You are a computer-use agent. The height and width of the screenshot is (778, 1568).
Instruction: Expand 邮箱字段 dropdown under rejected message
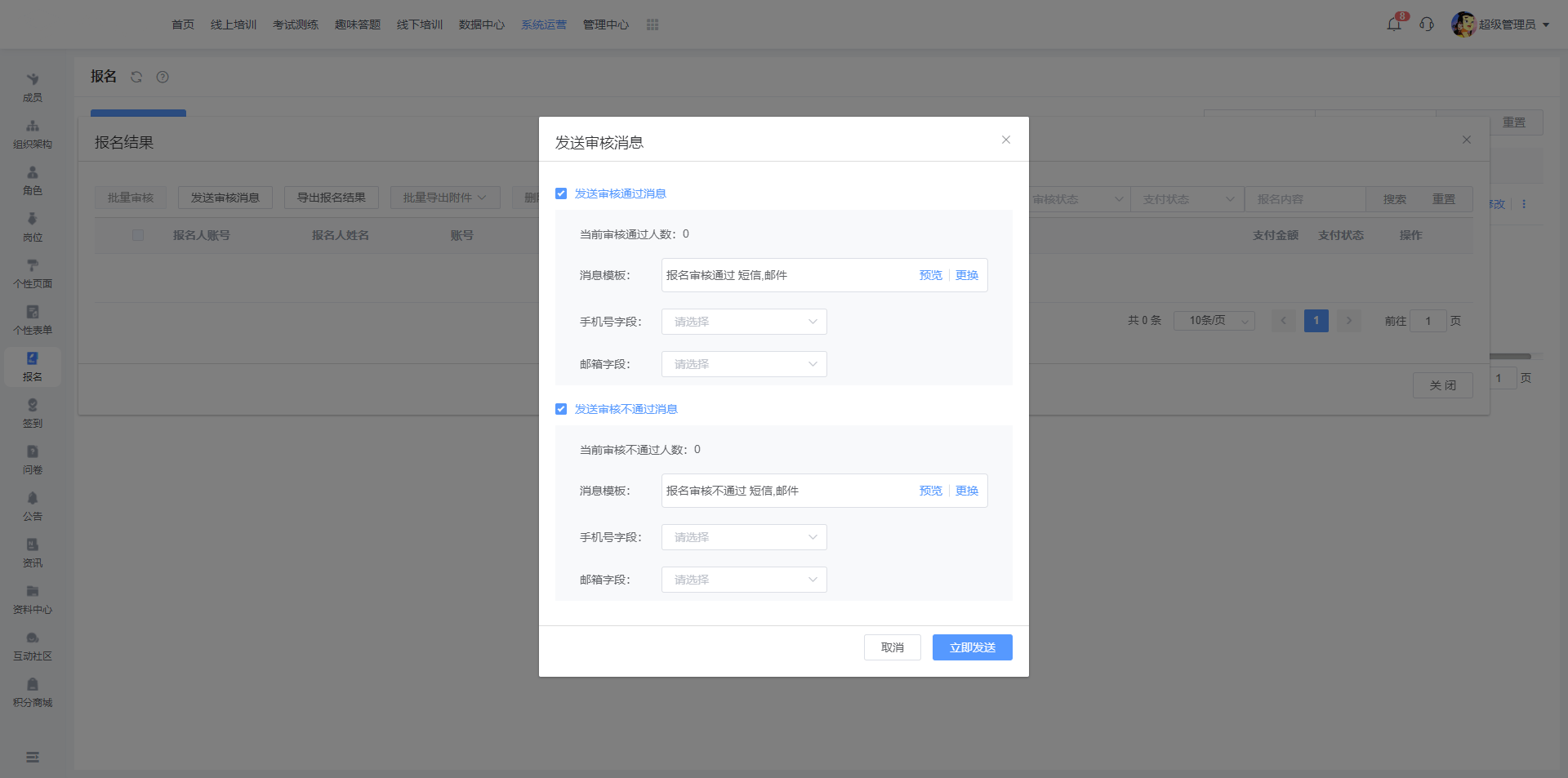pyautogui.click(x=744, y=580)
